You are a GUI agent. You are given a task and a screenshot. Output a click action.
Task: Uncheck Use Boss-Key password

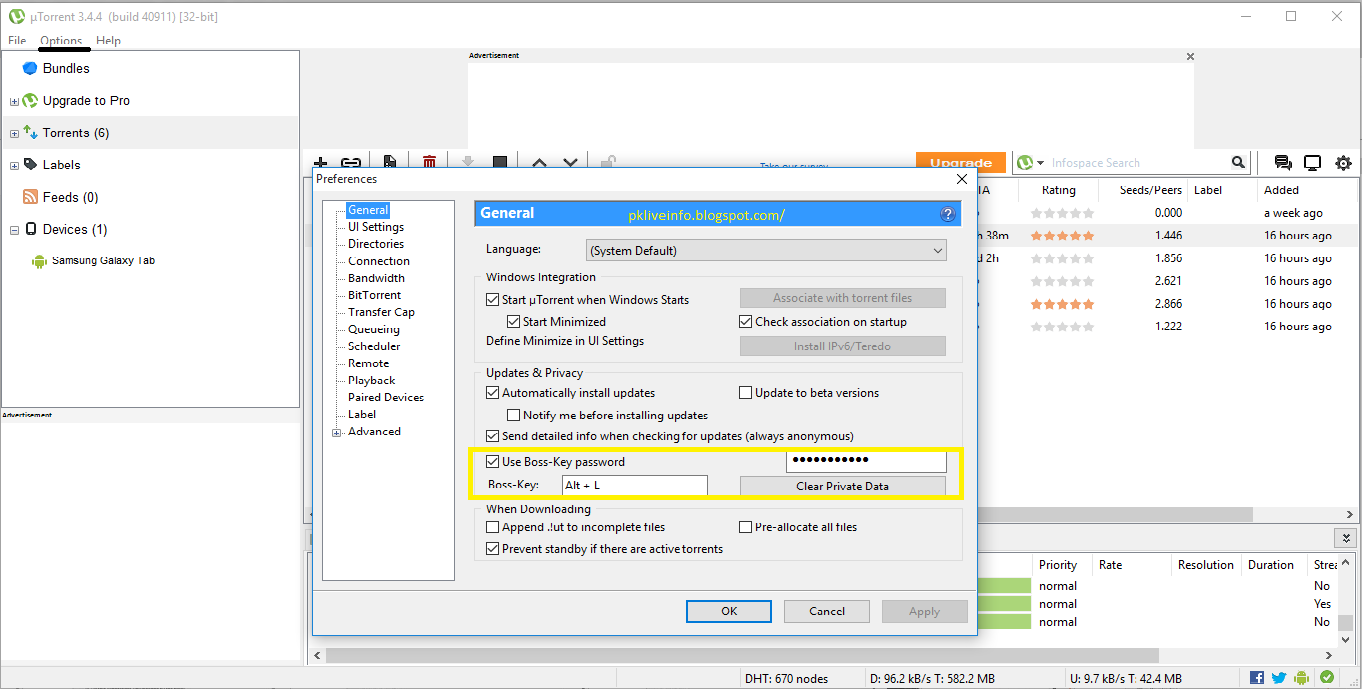pos(492,462)
